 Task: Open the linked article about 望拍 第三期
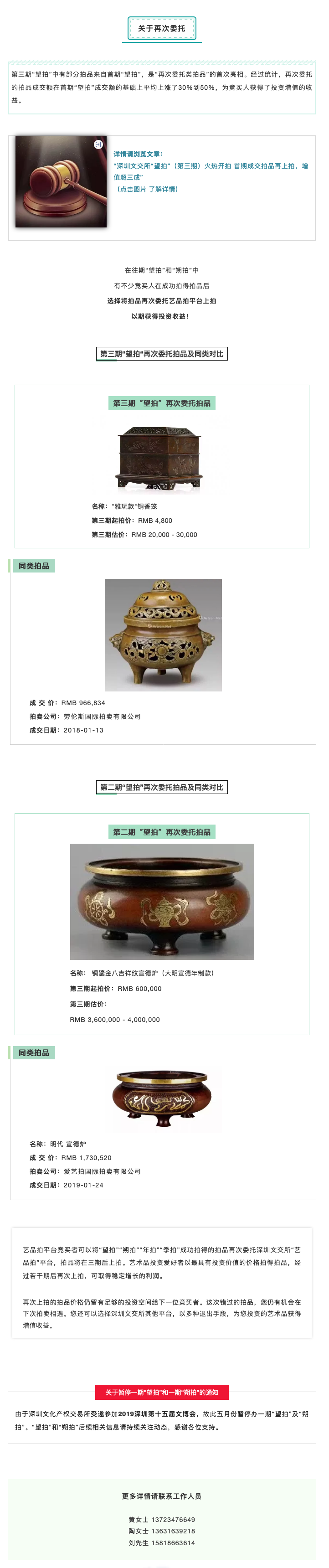[211, 171]
